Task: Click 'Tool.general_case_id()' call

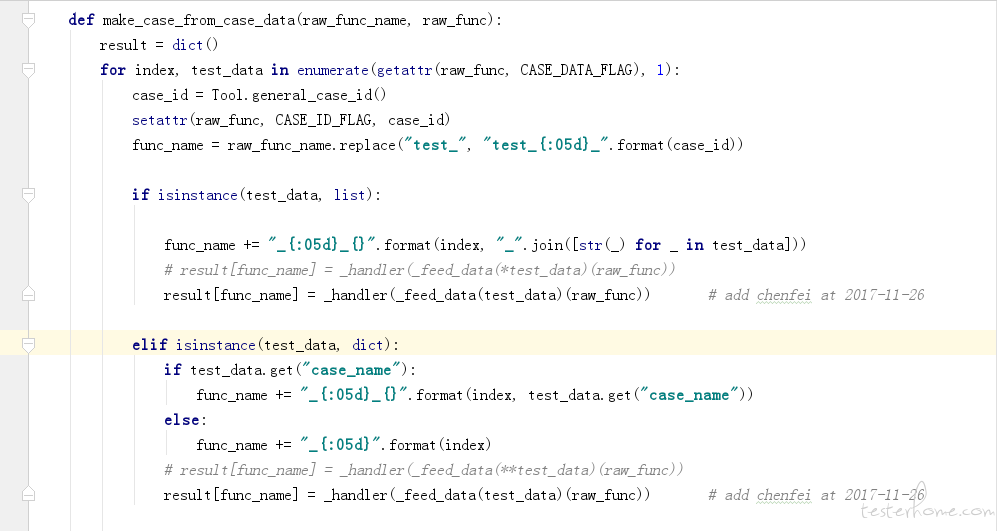Action: 299,95
